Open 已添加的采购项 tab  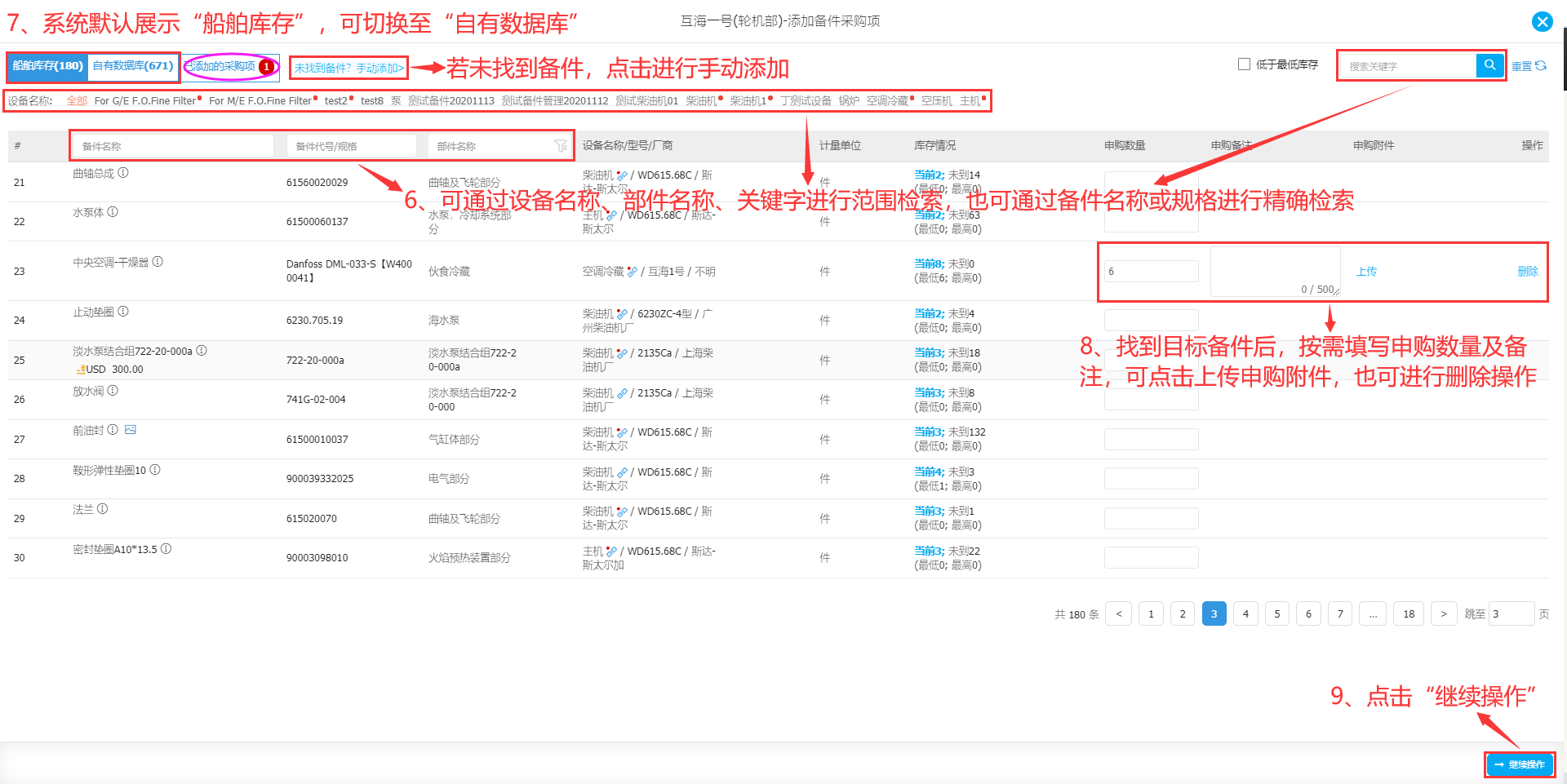click(x=229, y=67)
